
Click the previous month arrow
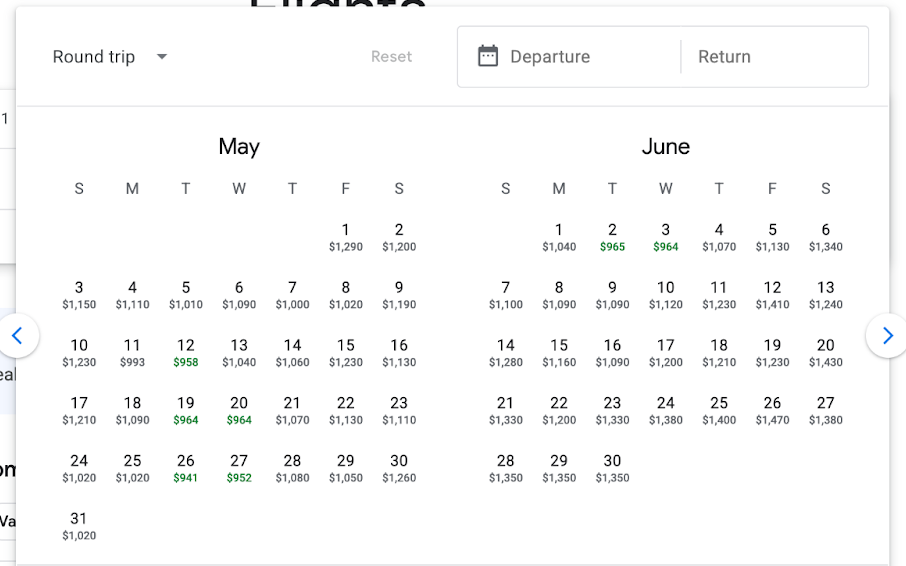coord(17,336)
